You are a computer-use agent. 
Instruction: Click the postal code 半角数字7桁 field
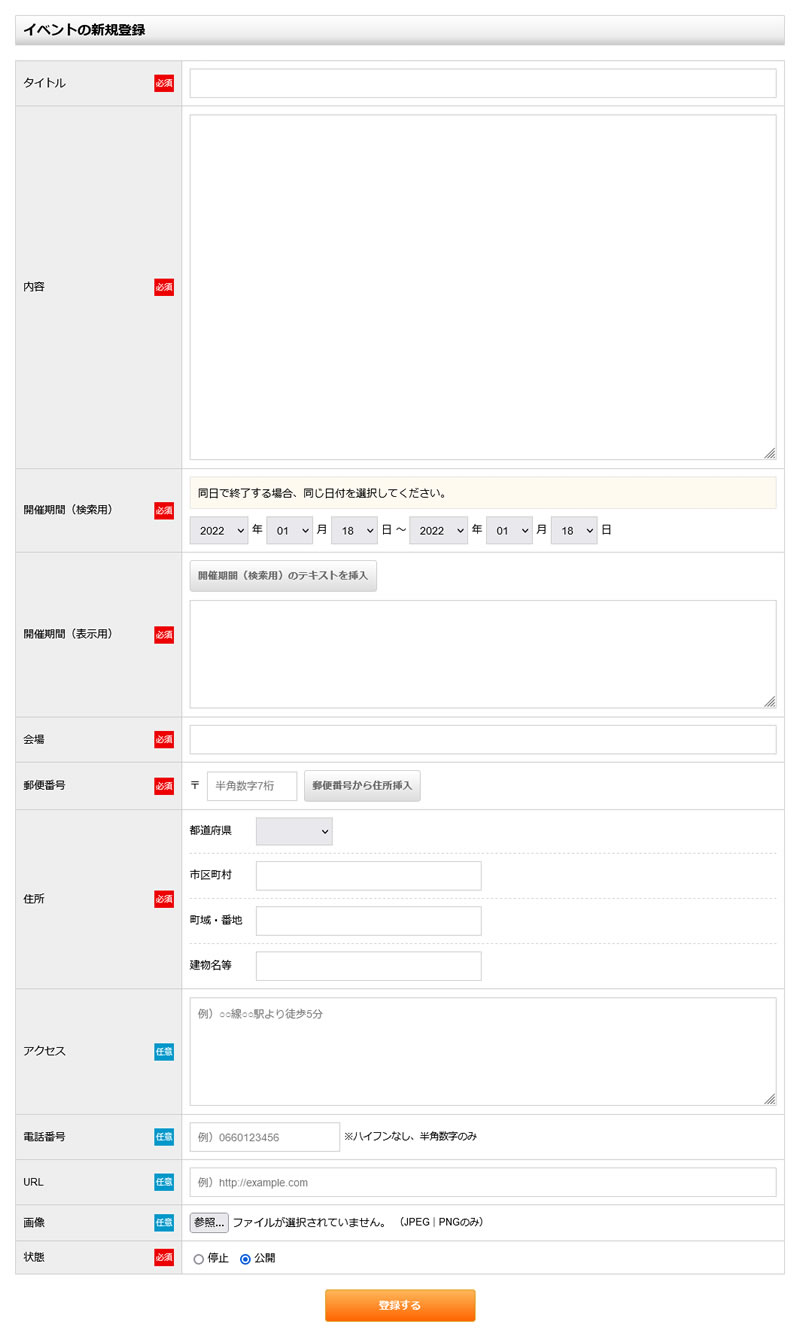click(x=250, y=786)
